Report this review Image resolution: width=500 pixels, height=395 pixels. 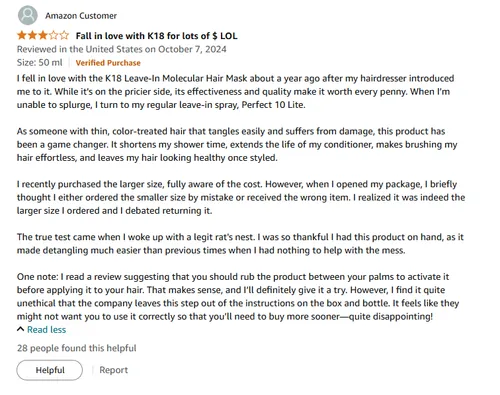coord(114,370)
